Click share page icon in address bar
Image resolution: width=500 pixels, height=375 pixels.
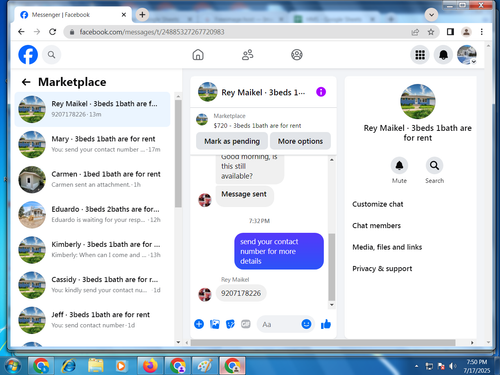pyautogui.click(x=415, y=32)
